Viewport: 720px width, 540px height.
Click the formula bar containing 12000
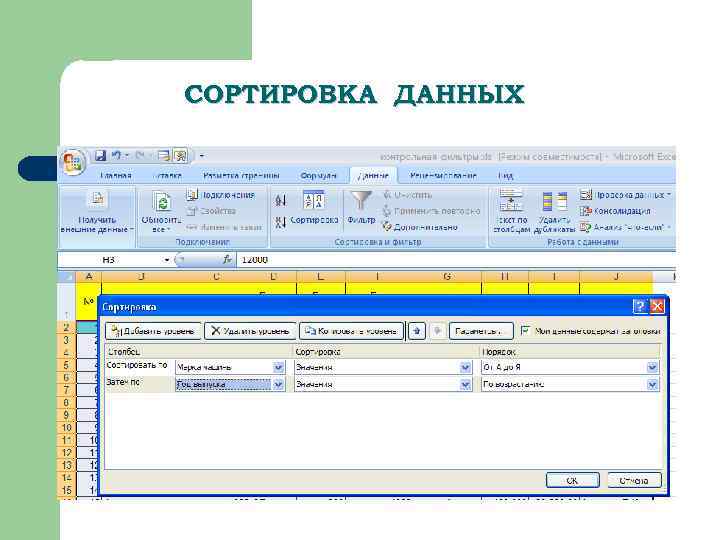tap(456, 260)
